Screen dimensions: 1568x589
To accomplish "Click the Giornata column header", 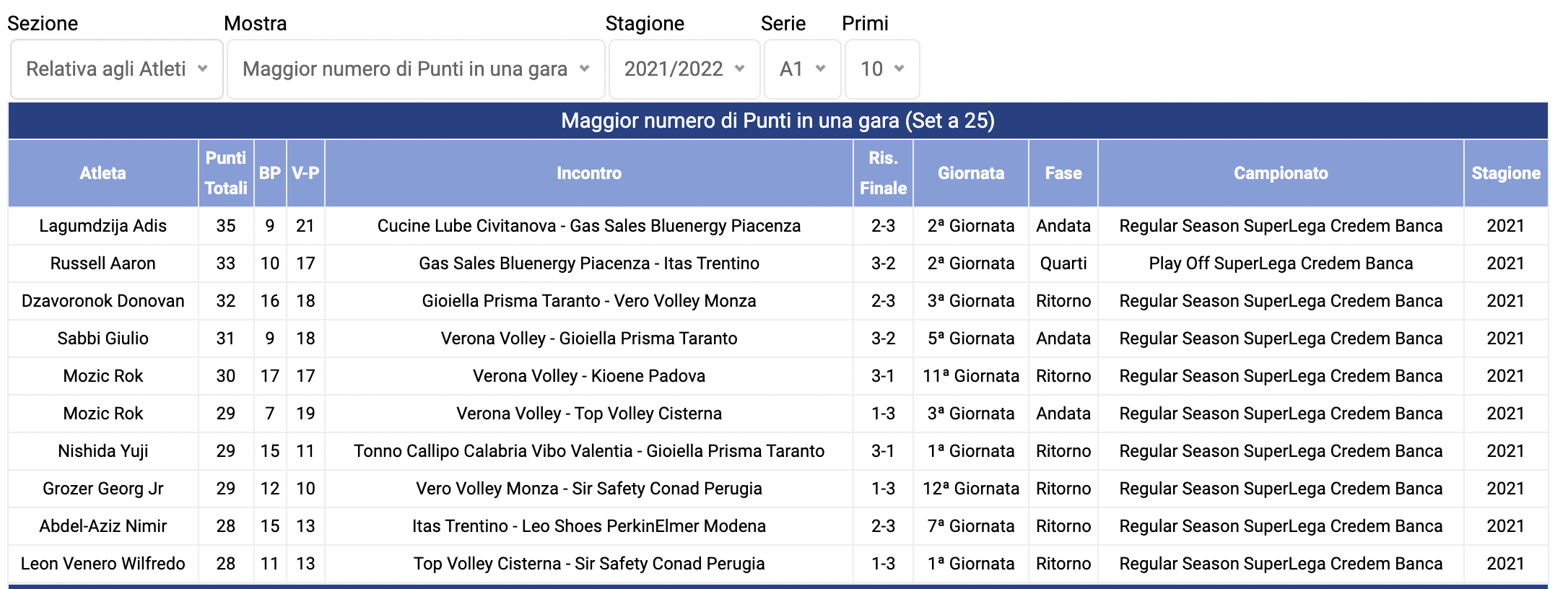I will point(971,173).
